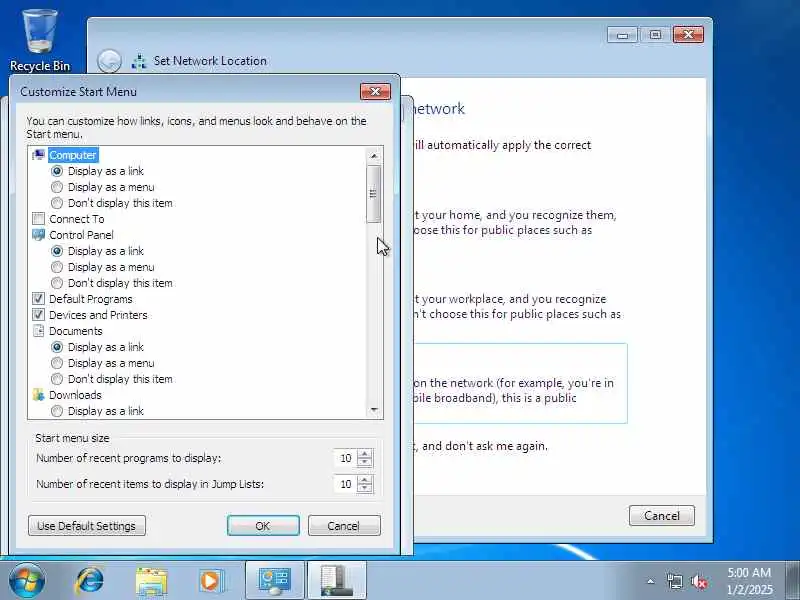
Task: Open Windows Explorer from taskbar
Action: tap(151, 581)
